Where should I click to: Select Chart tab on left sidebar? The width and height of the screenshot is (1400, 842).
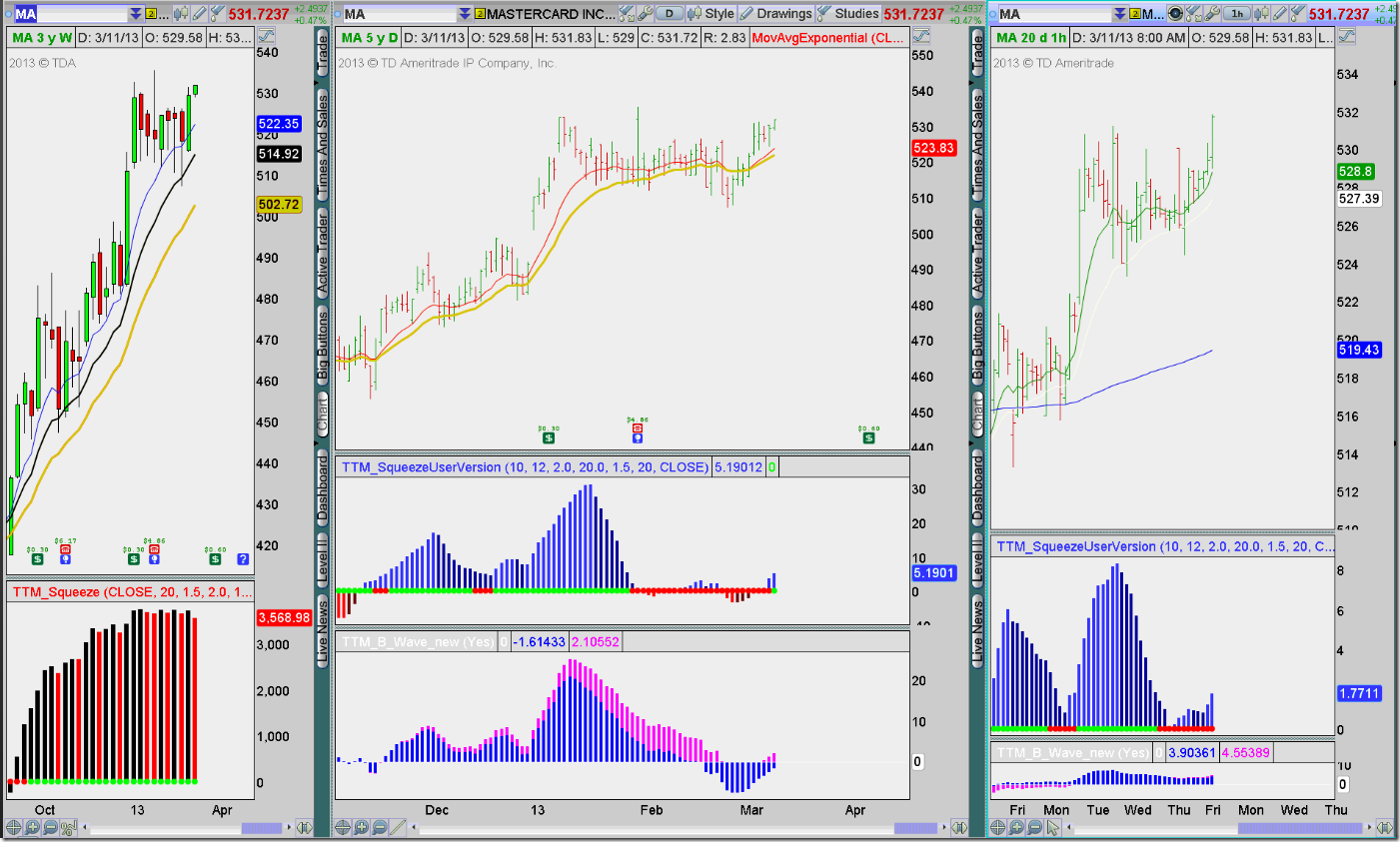tap(322, 415)
